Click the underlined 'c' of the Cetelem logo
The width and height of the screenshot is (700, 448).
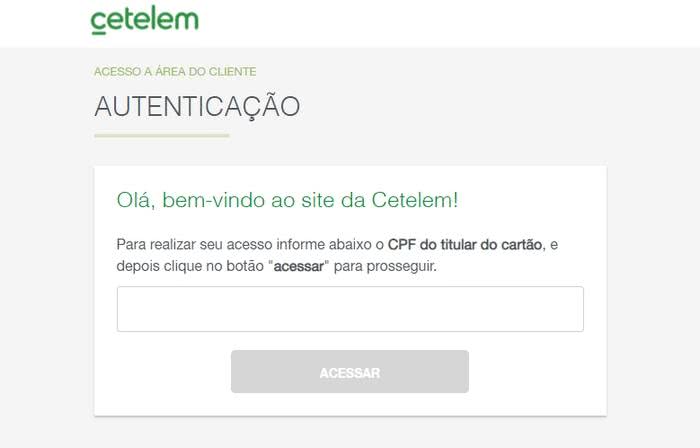tap(99, 22)
